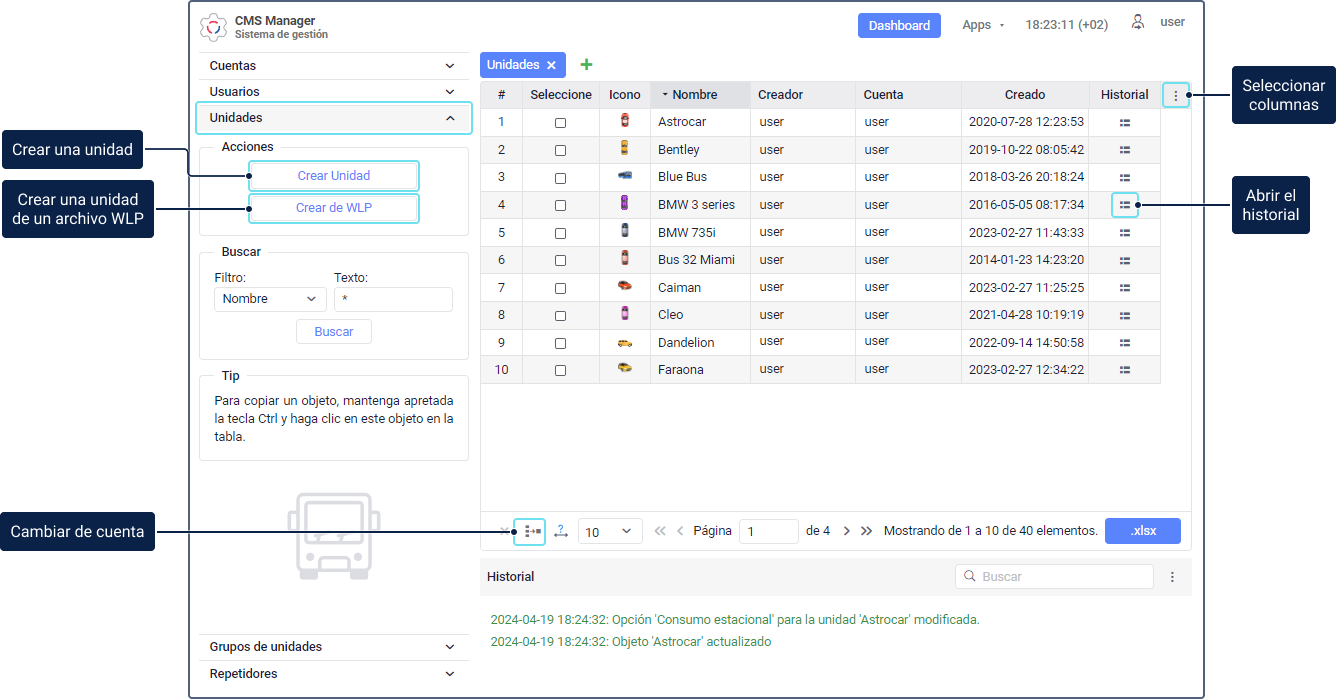The height and width of the screenshot is (699, 1338).
Task: Open the rows-per-page dropdown showing 10
Action: click(x=609, y=531)
